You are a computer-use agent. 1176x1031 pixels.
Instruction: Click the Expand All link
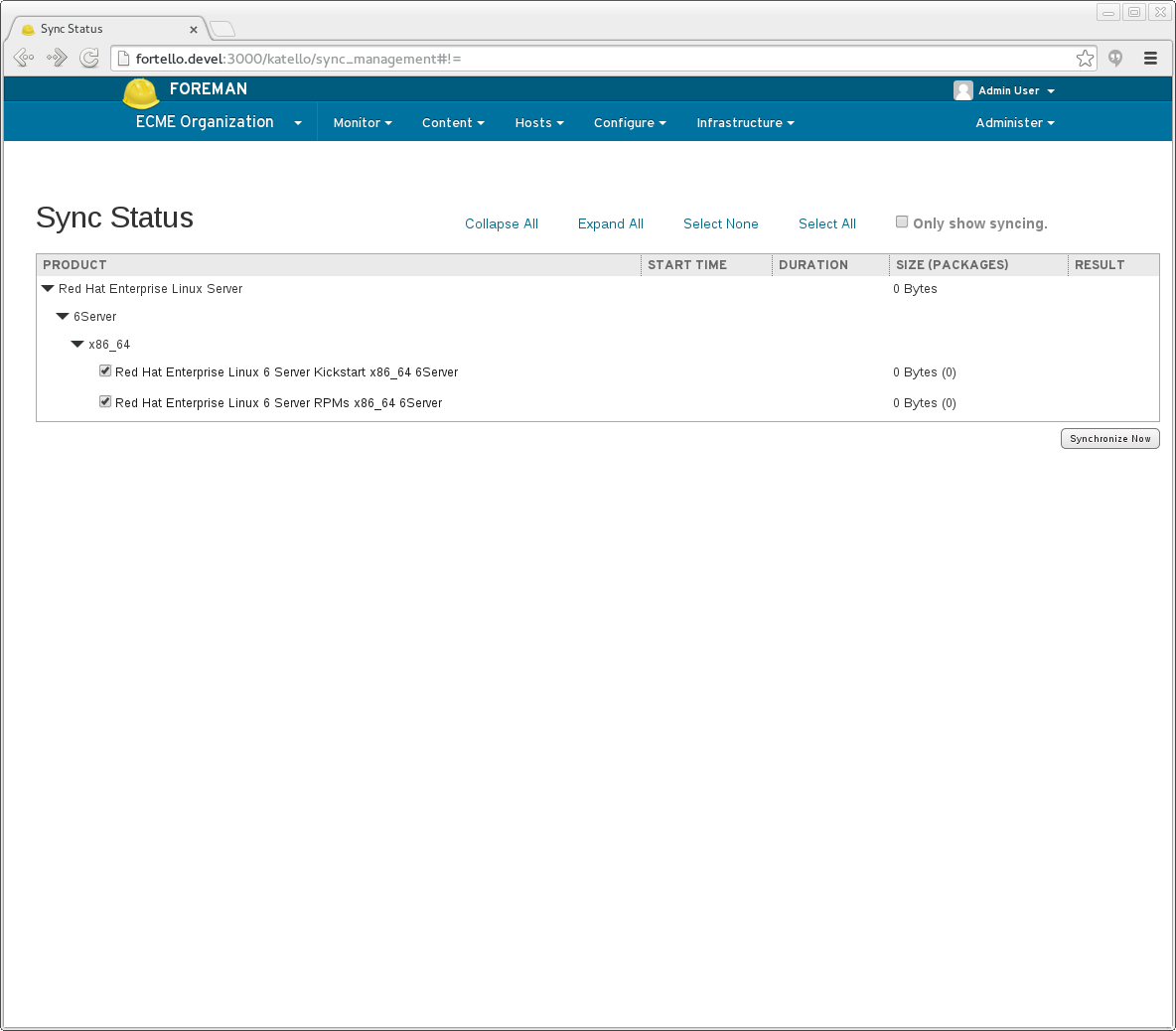(611, 223)
